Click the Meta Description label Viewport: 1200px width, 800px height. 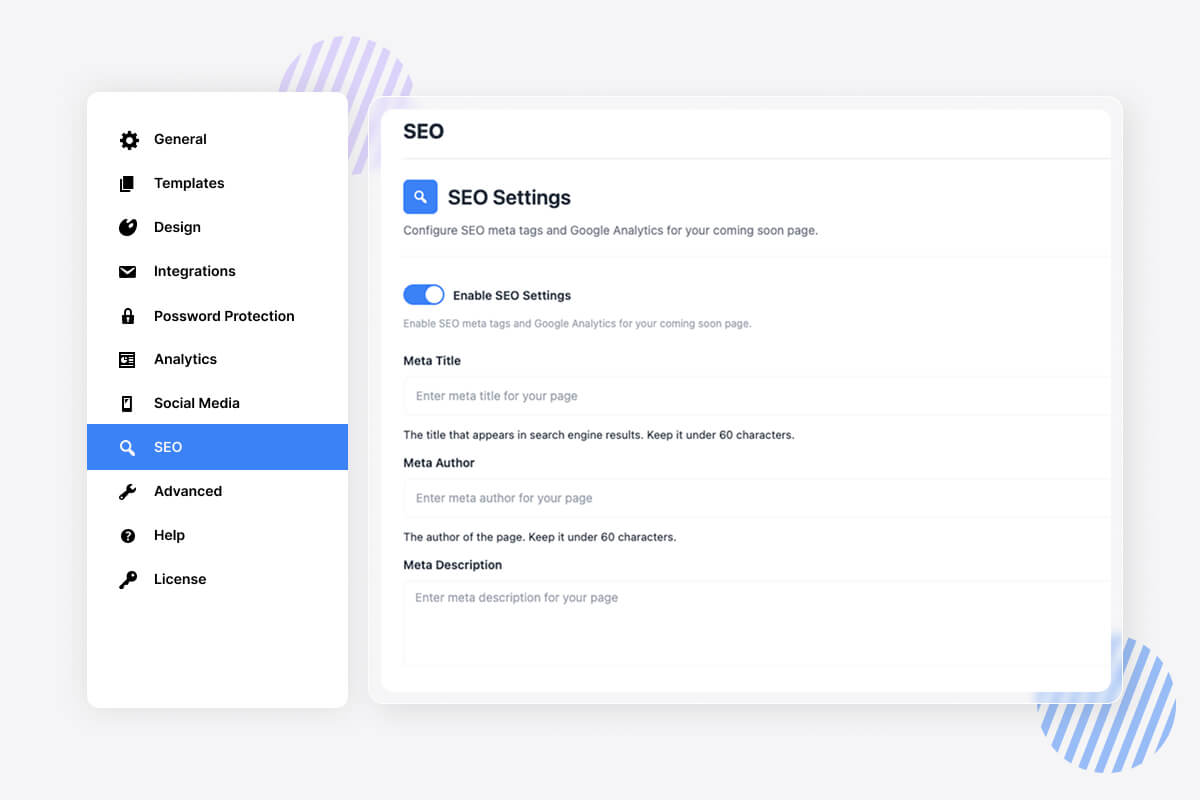point(453,565)
